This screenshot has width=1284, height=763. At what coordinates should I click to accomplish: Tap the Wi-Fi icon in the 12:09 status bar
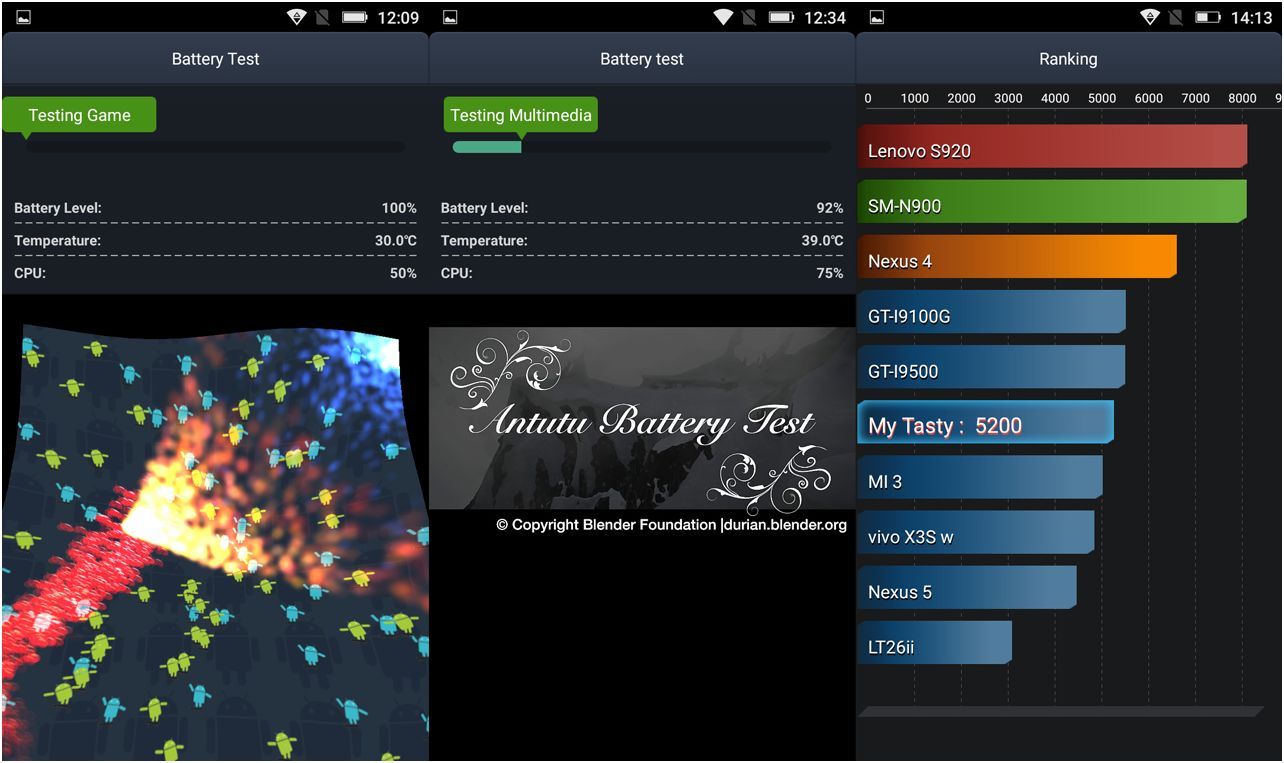tap(296, 17)
